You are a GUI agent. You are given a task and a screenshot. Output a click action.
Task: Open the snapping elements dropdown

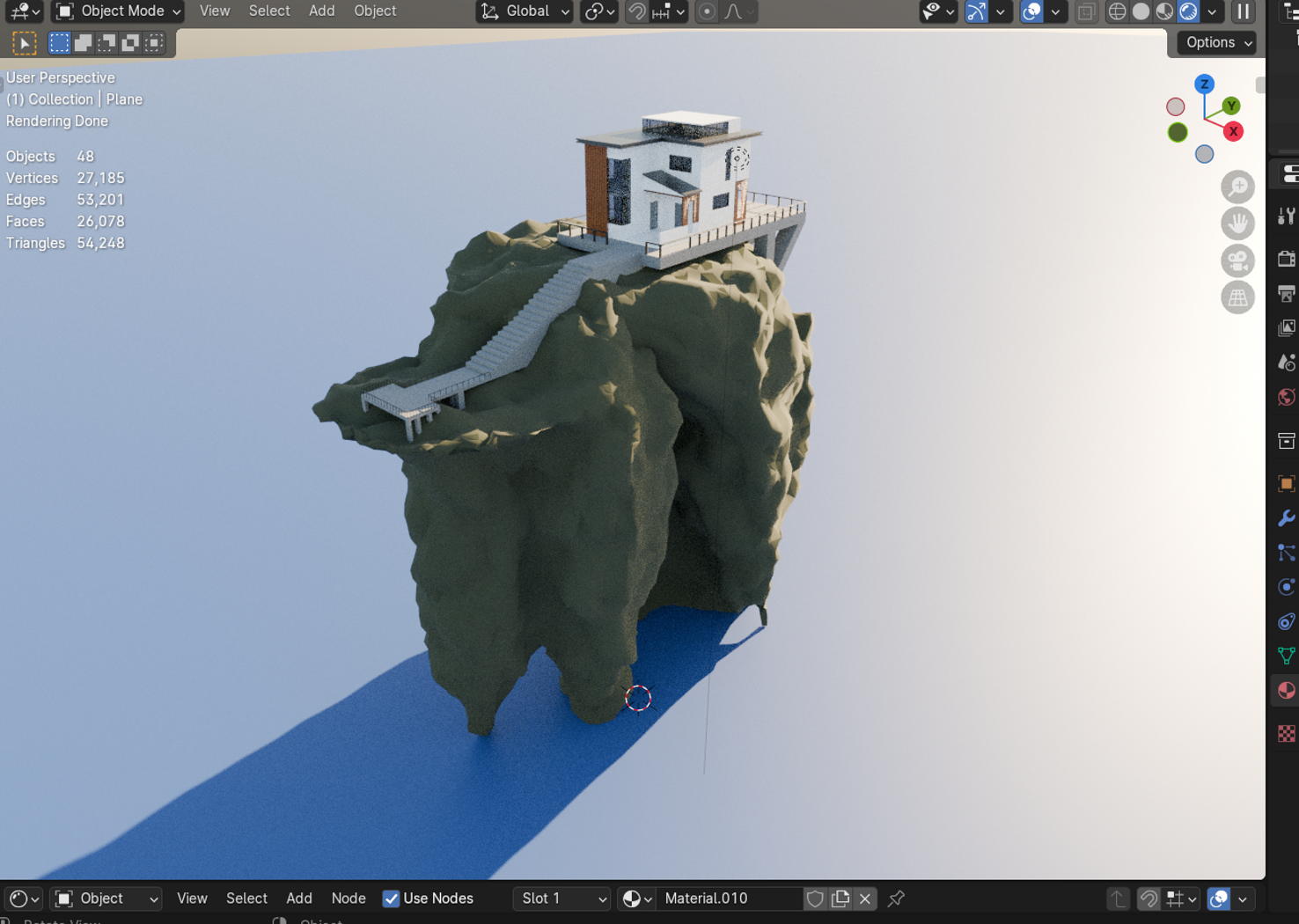click(669, 11)
